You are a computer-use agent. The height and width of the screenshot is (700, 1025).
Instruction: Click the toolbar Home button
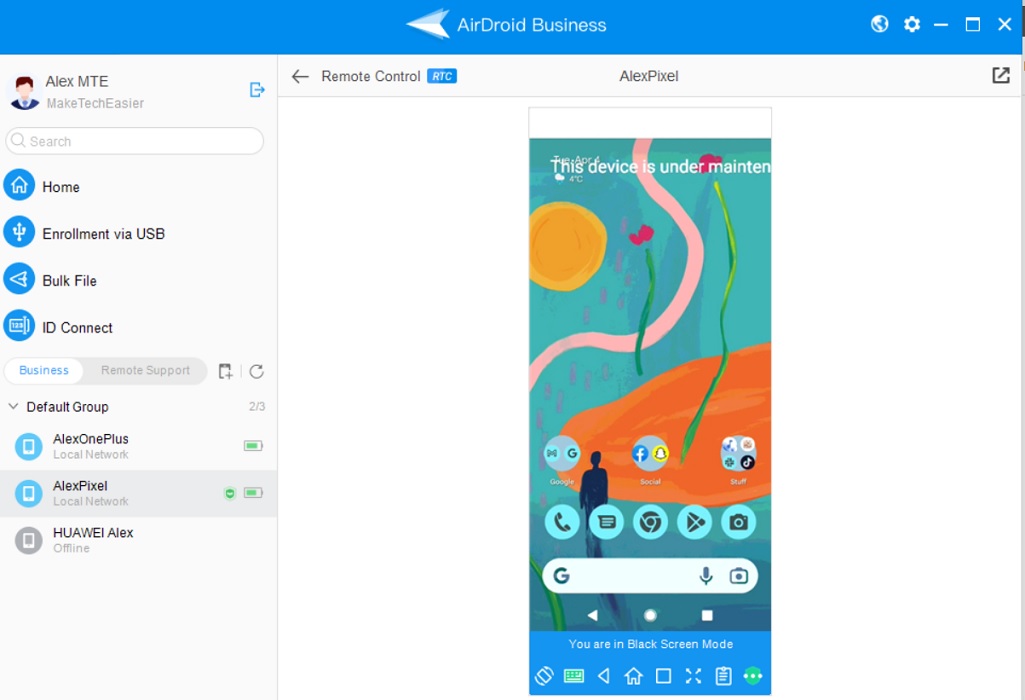[x=633, y=676]
